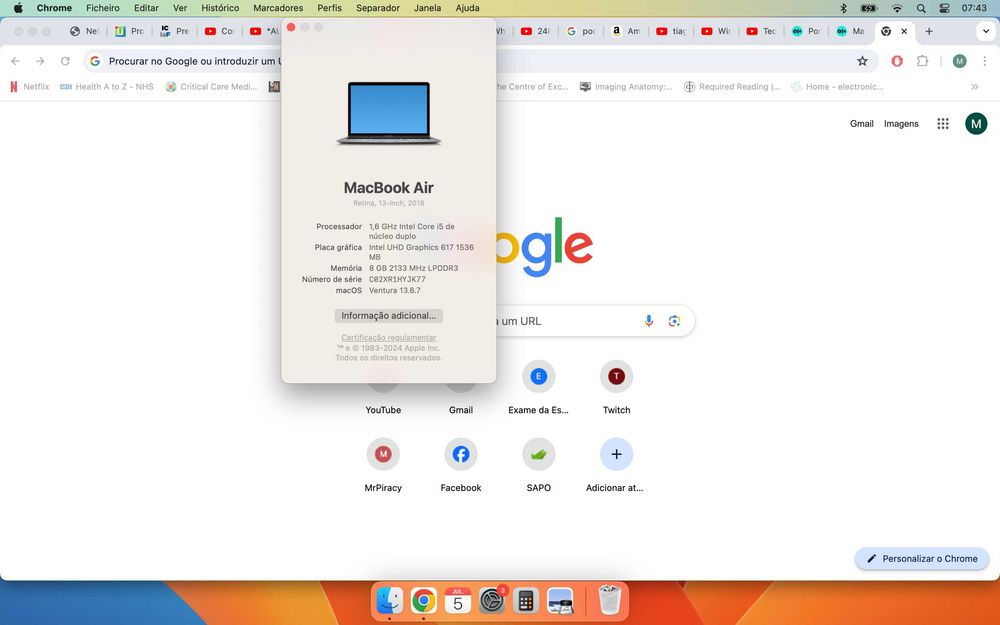Click Personalizar o Chrome button
Viewport: 1000px width, 625px height.
(x=922, y=559)
